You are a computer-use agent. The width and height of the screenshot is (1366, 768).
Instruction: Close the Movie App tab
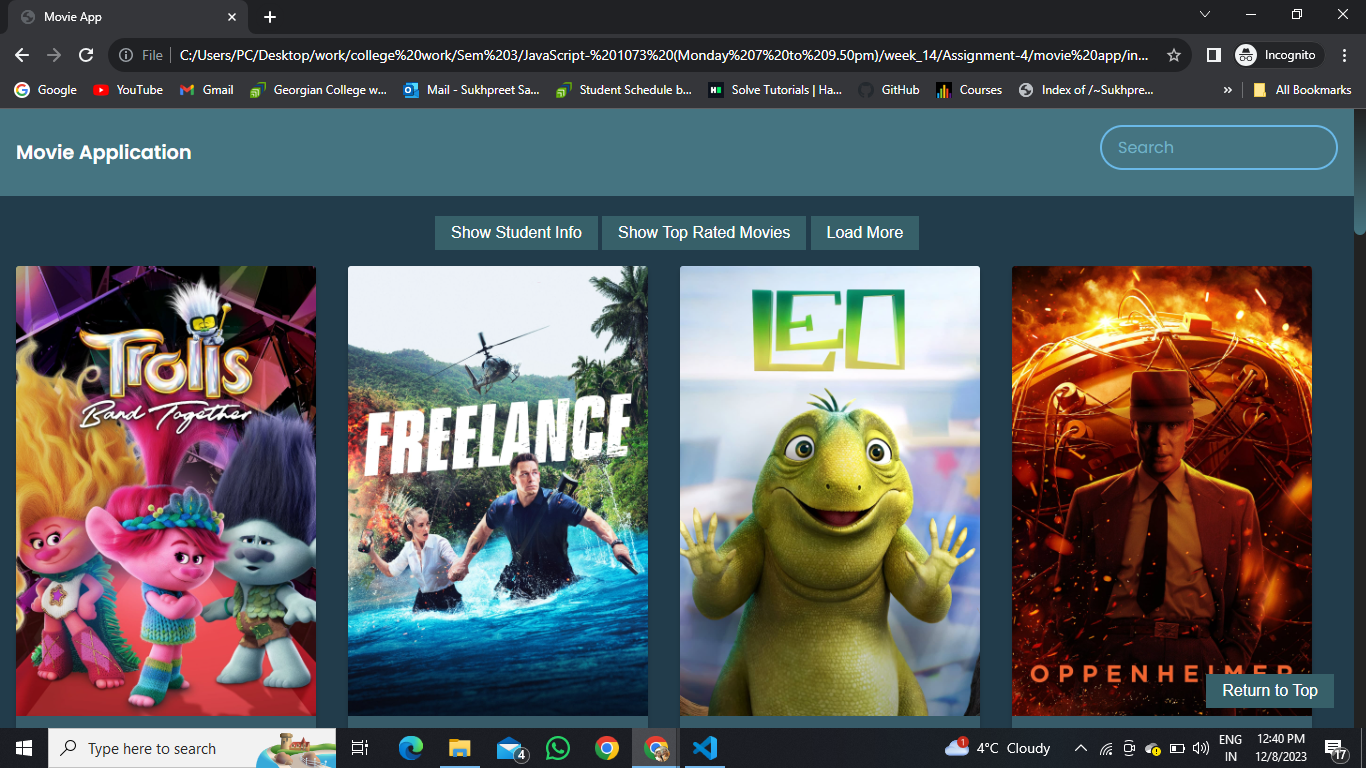tap(231, 17)
